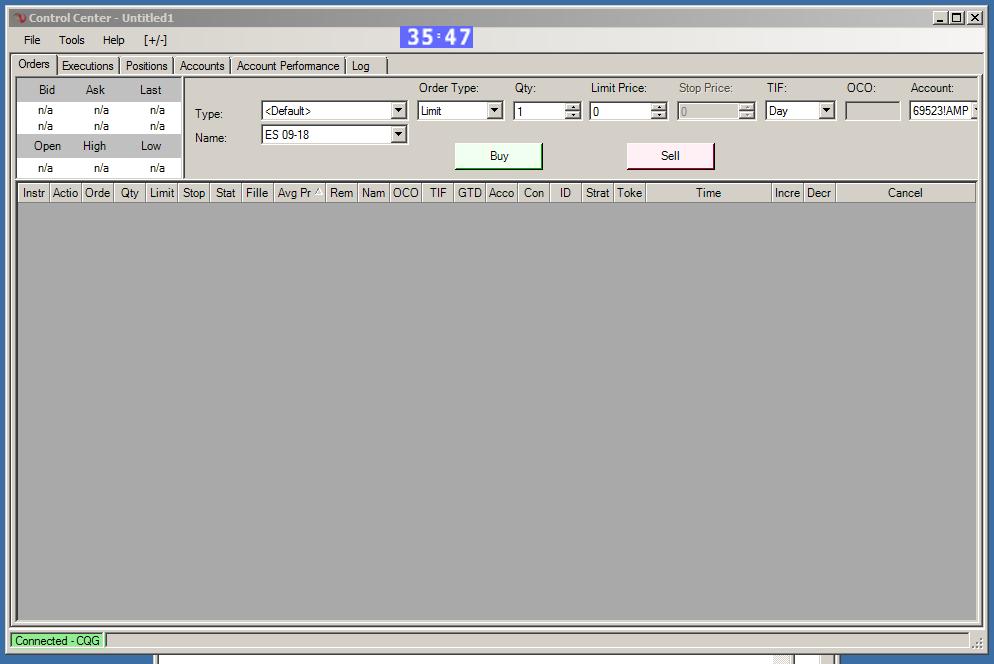Sort by the Acco column header
Image resolution: width=994 pixels, height=664 pixels.
click(x=501, y=193)
